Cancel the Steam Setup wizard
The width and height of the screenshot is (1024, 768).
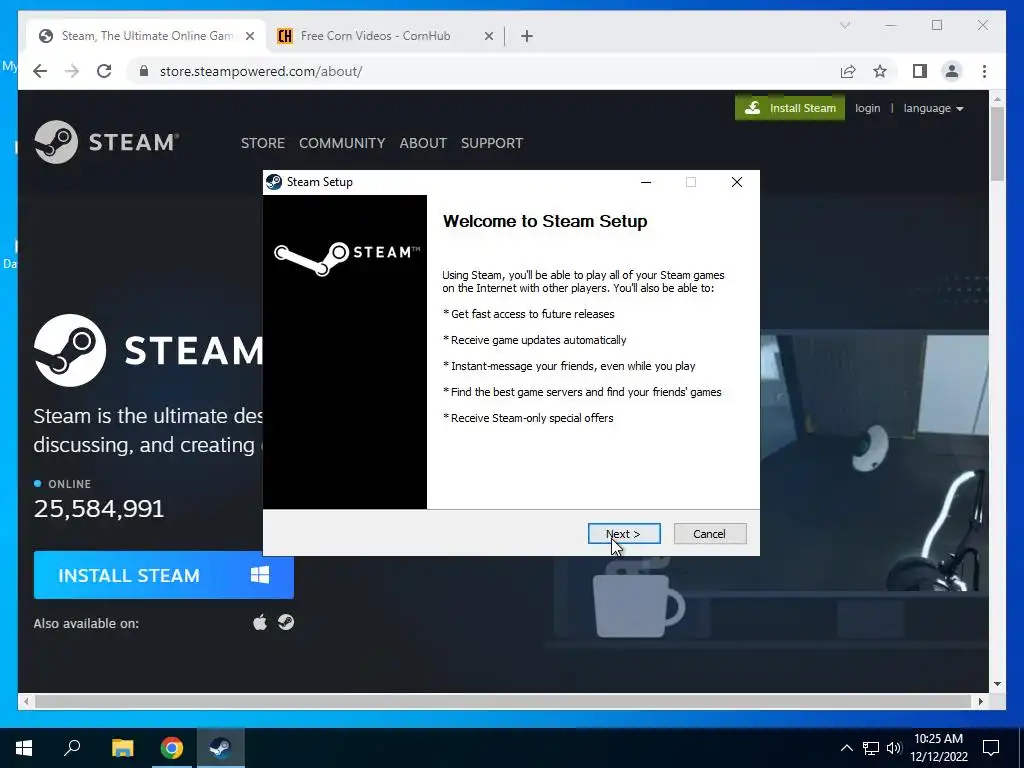tap(709, 534)
